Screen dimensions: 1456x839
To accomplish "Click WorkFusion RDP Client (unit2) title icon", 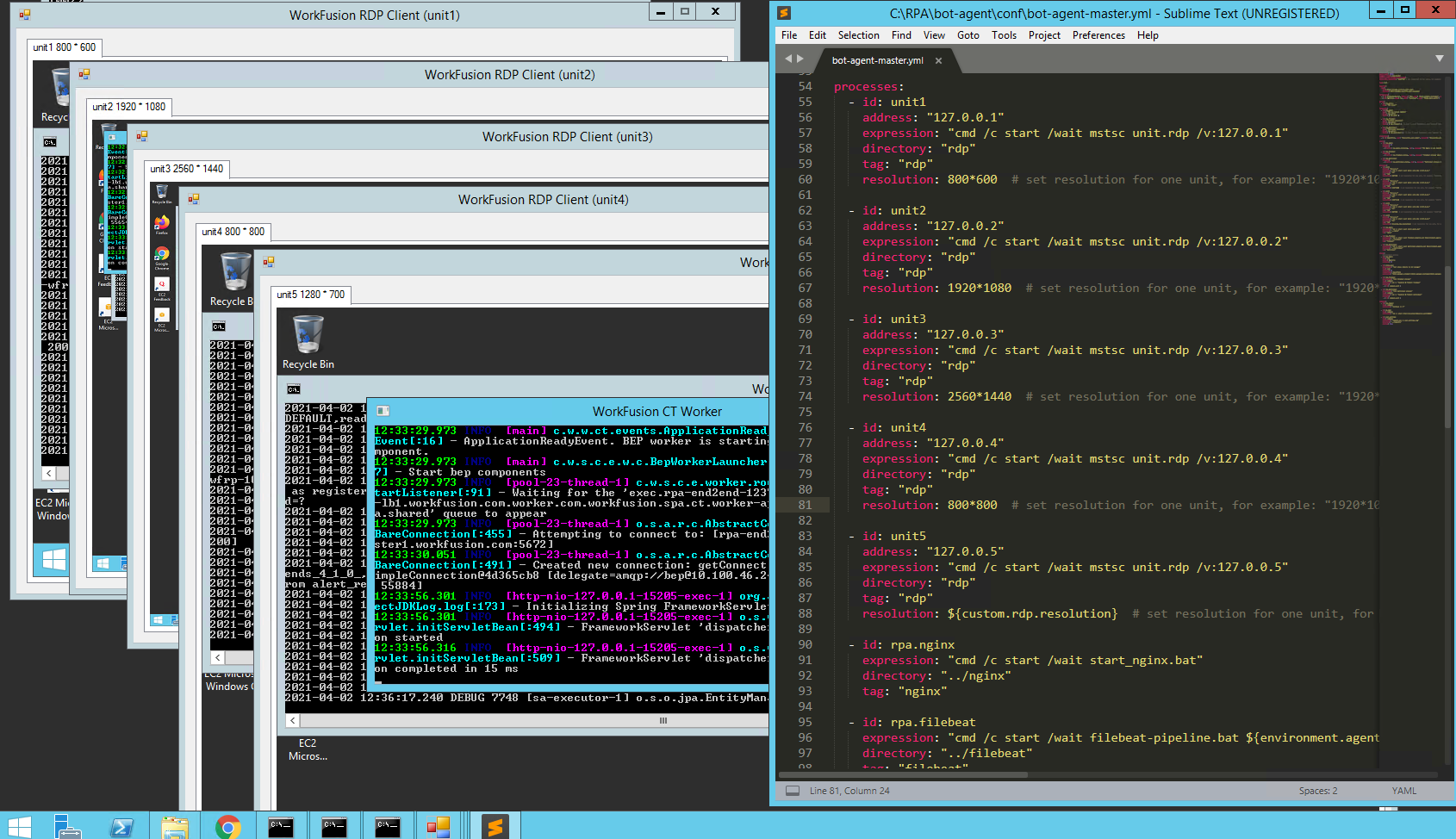I will tap(84, 74).
